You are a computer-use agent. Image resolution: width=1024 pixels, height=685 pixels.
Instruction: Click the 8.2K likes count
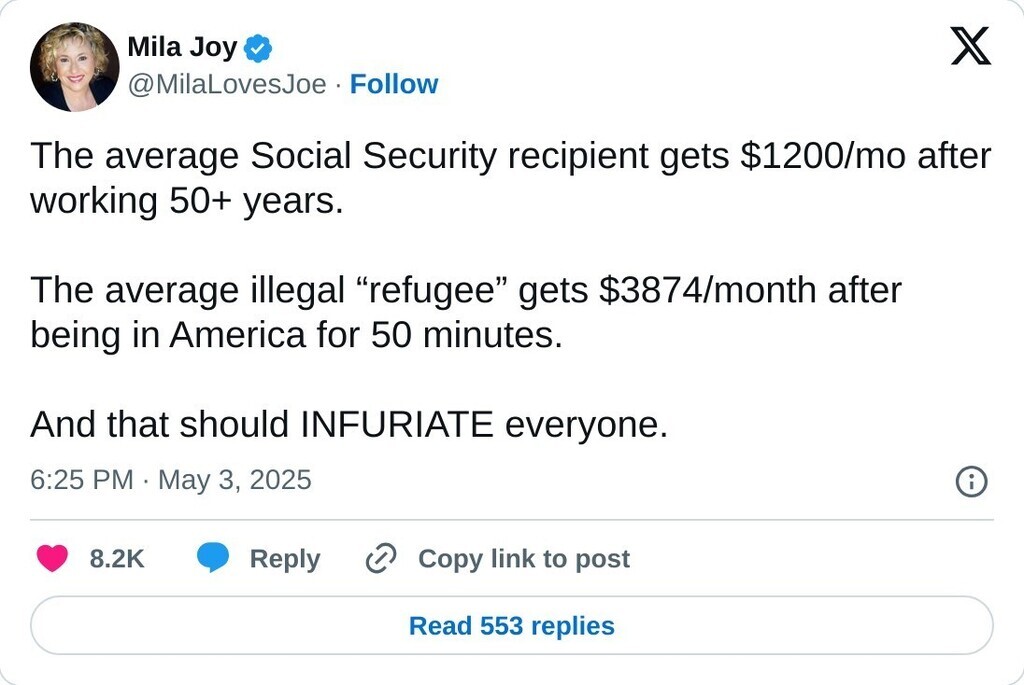coord(117,558)
